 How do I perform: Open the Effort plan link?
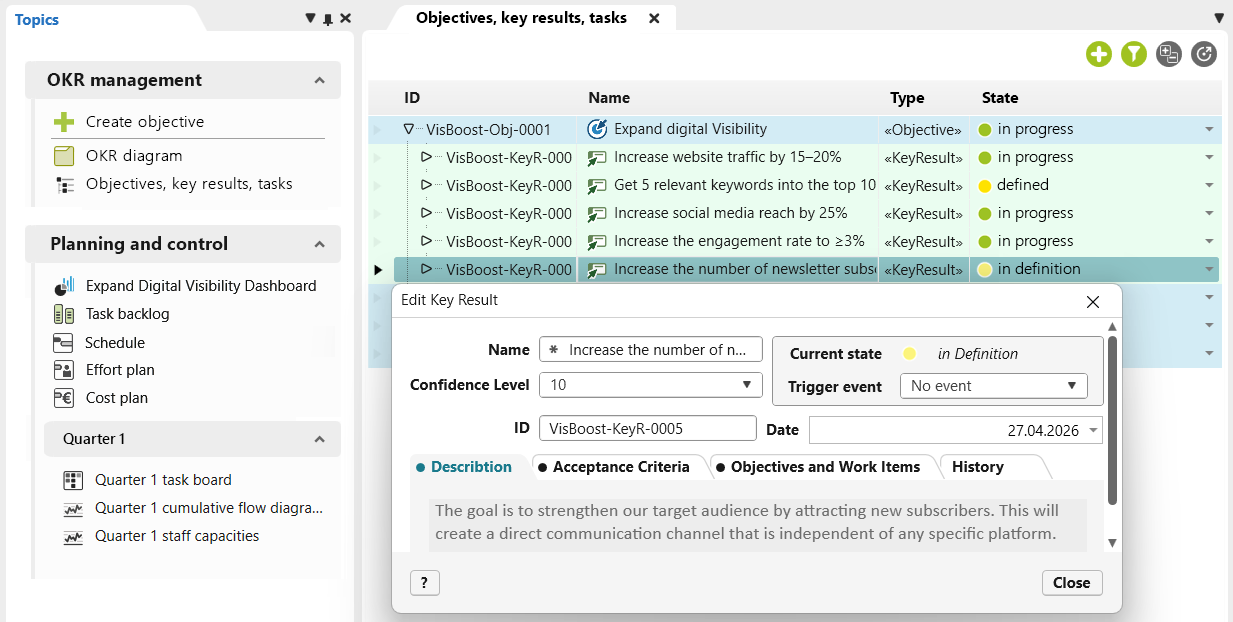120,370
